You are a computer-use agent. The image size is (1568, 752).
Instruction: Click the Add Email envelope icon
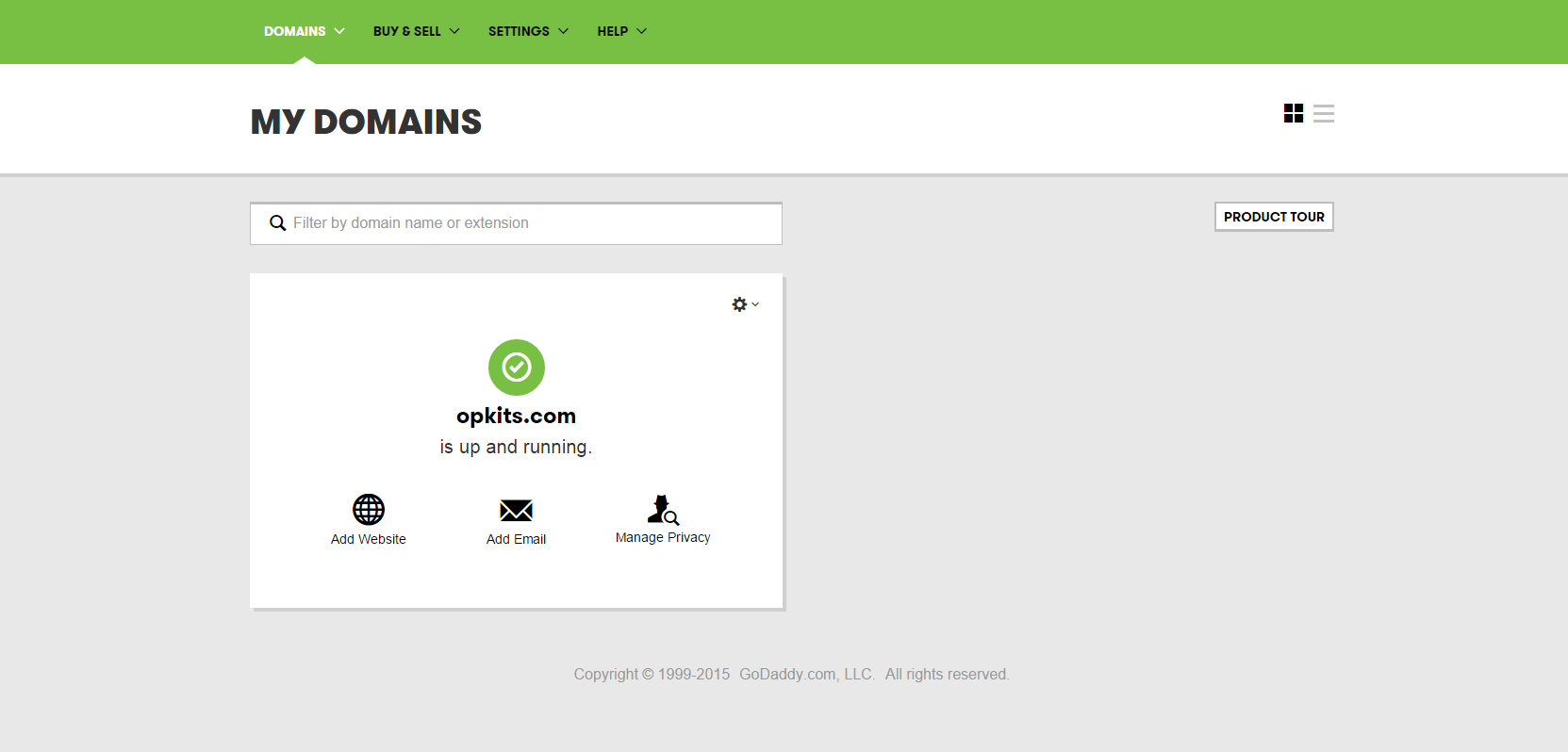coord(517,511)
